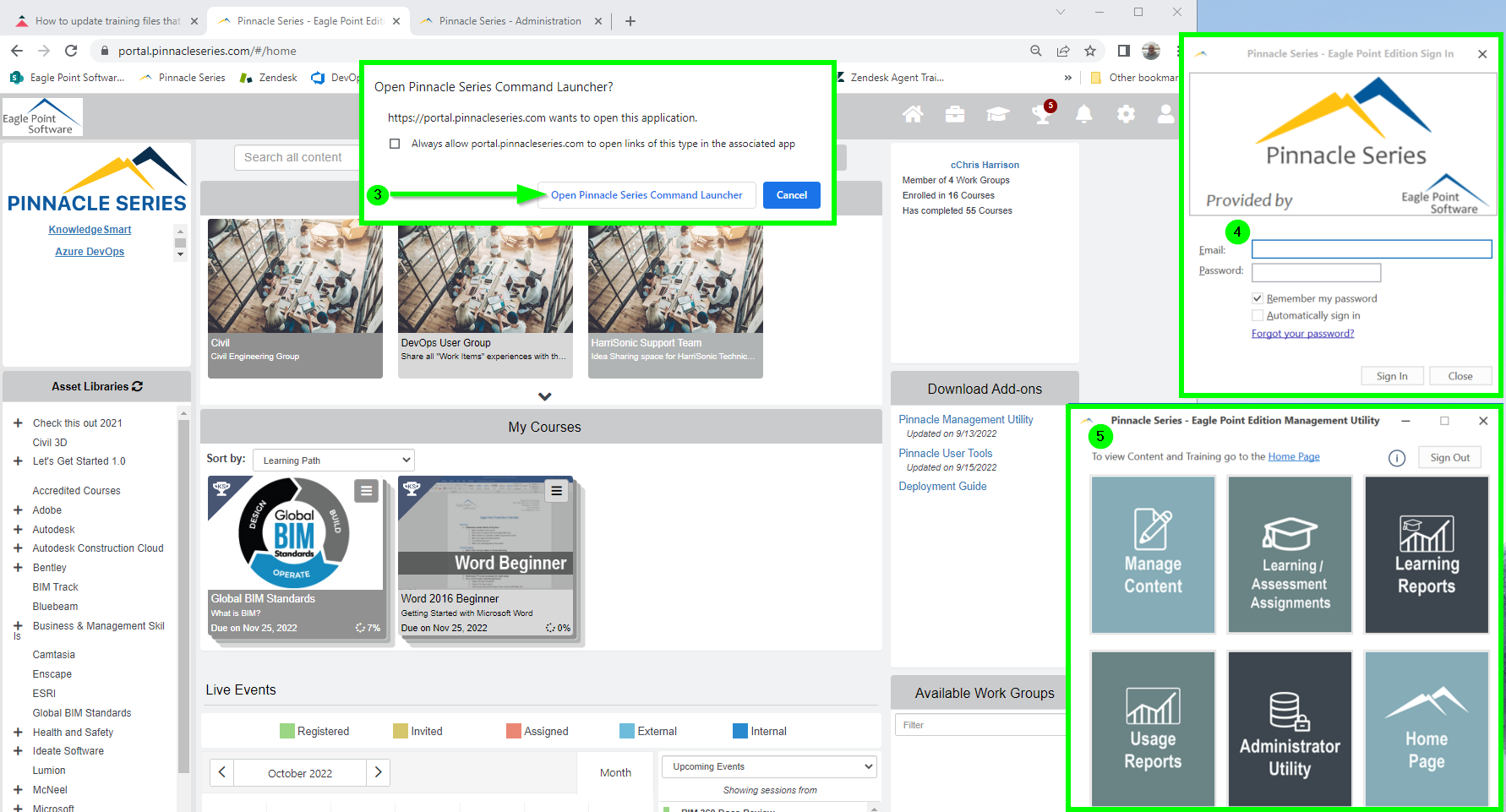Open Pinnacle Series bookmark
Viewport: 1506px width, 812px height.
183,78
